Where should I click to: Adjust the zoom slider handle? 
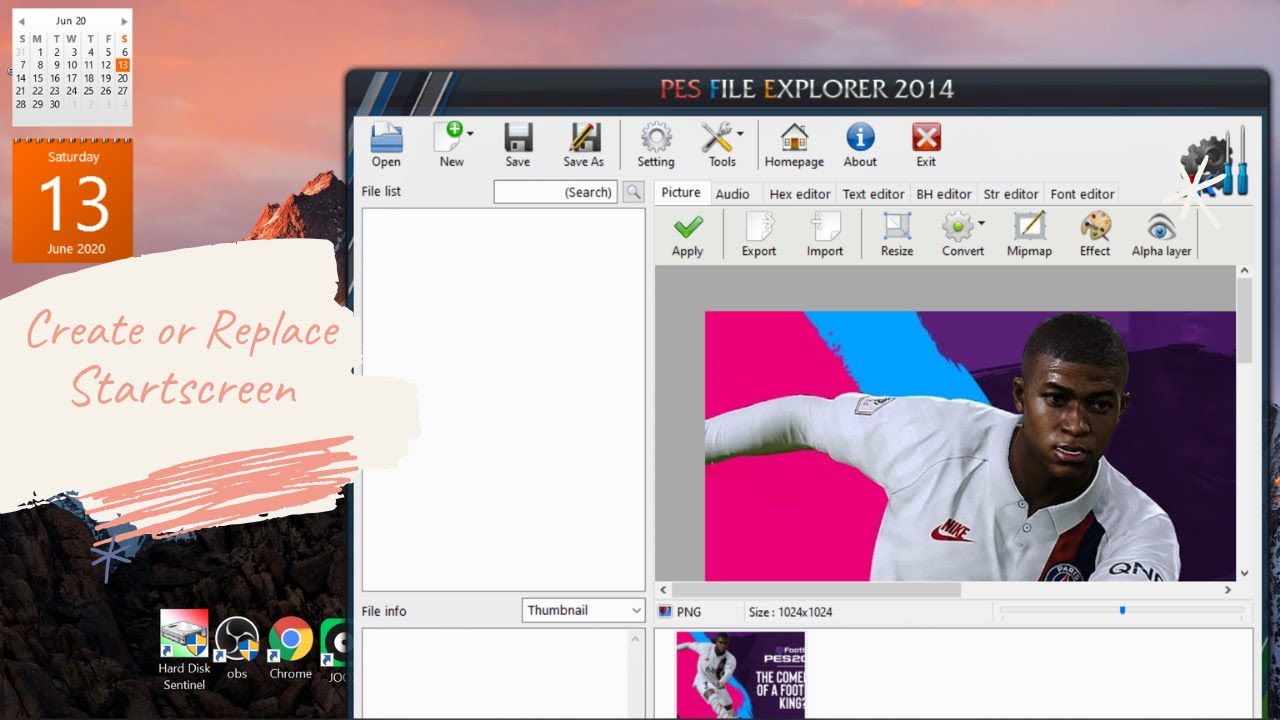coord(1122,610)
